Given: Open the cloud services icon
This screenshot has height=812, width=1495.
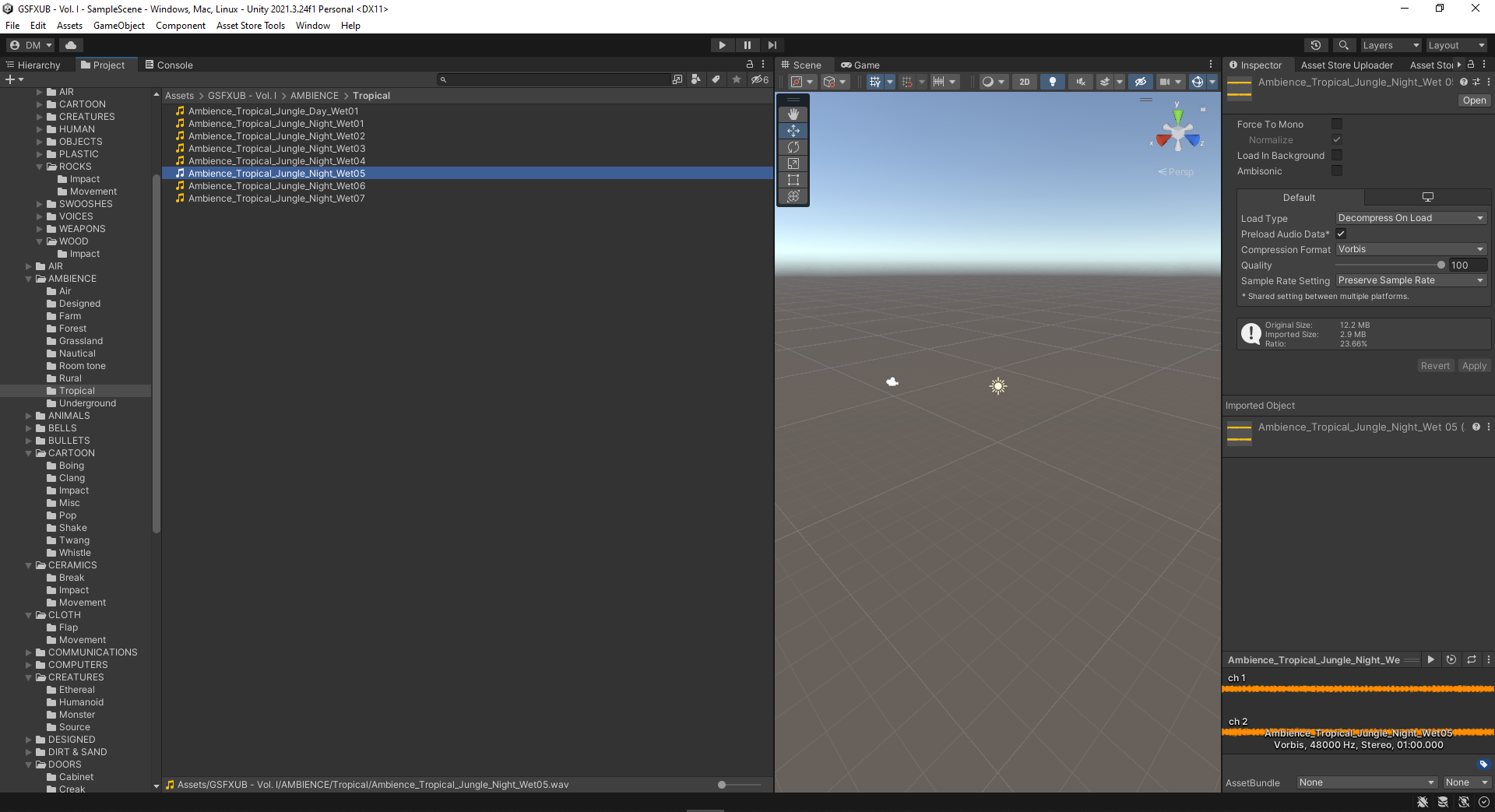Looking at the screenshot, I should pos(71,45).
